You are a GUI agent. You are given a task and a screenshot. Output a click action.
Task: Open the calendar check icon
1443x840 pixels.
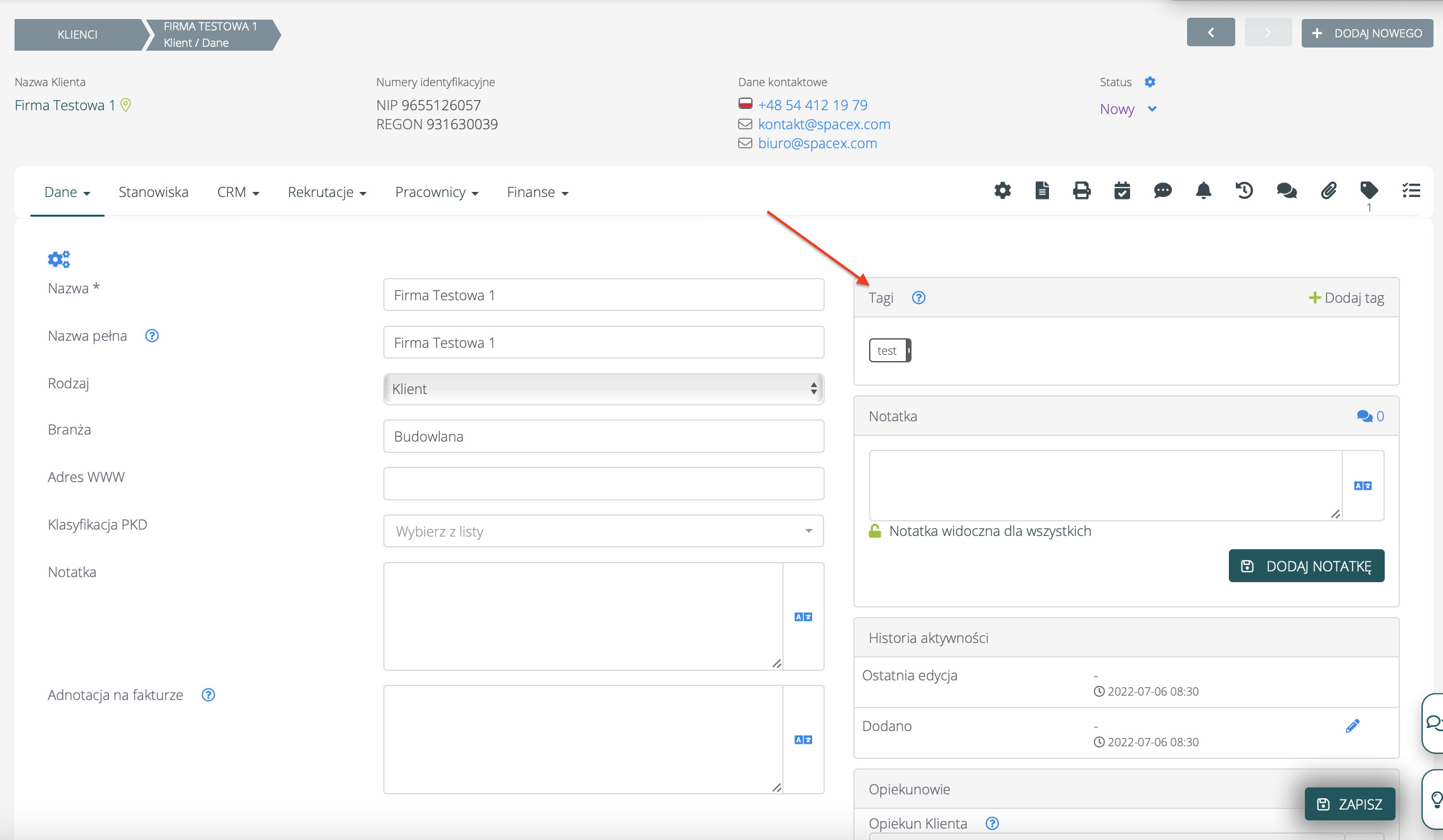[x=1122, y=191]
